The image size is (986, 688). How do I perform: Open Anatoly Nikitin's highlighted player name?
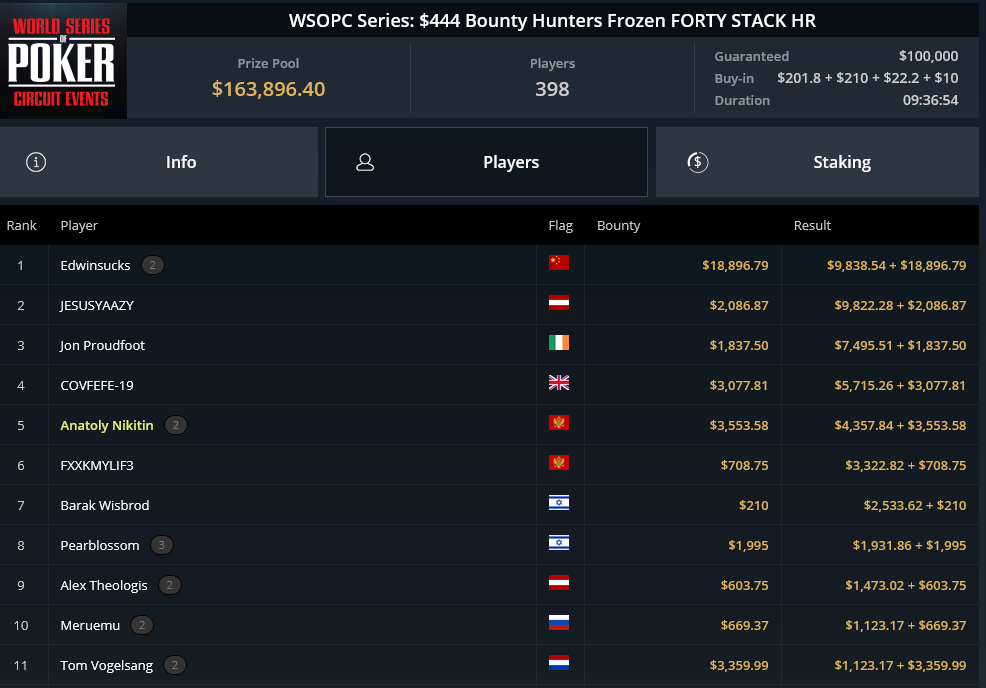[107, 425]
